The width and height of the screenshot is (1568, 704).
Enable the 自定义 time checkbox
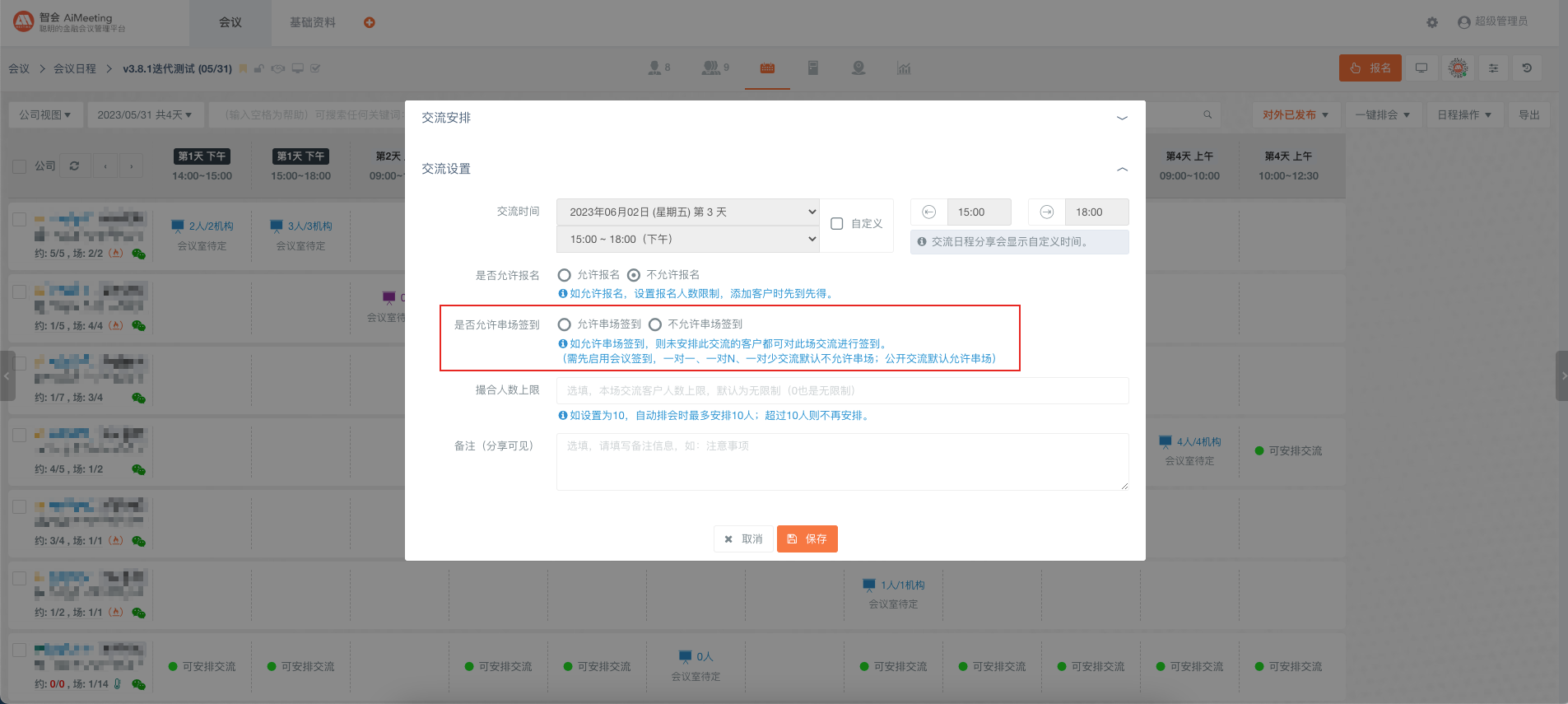[837, 224]
